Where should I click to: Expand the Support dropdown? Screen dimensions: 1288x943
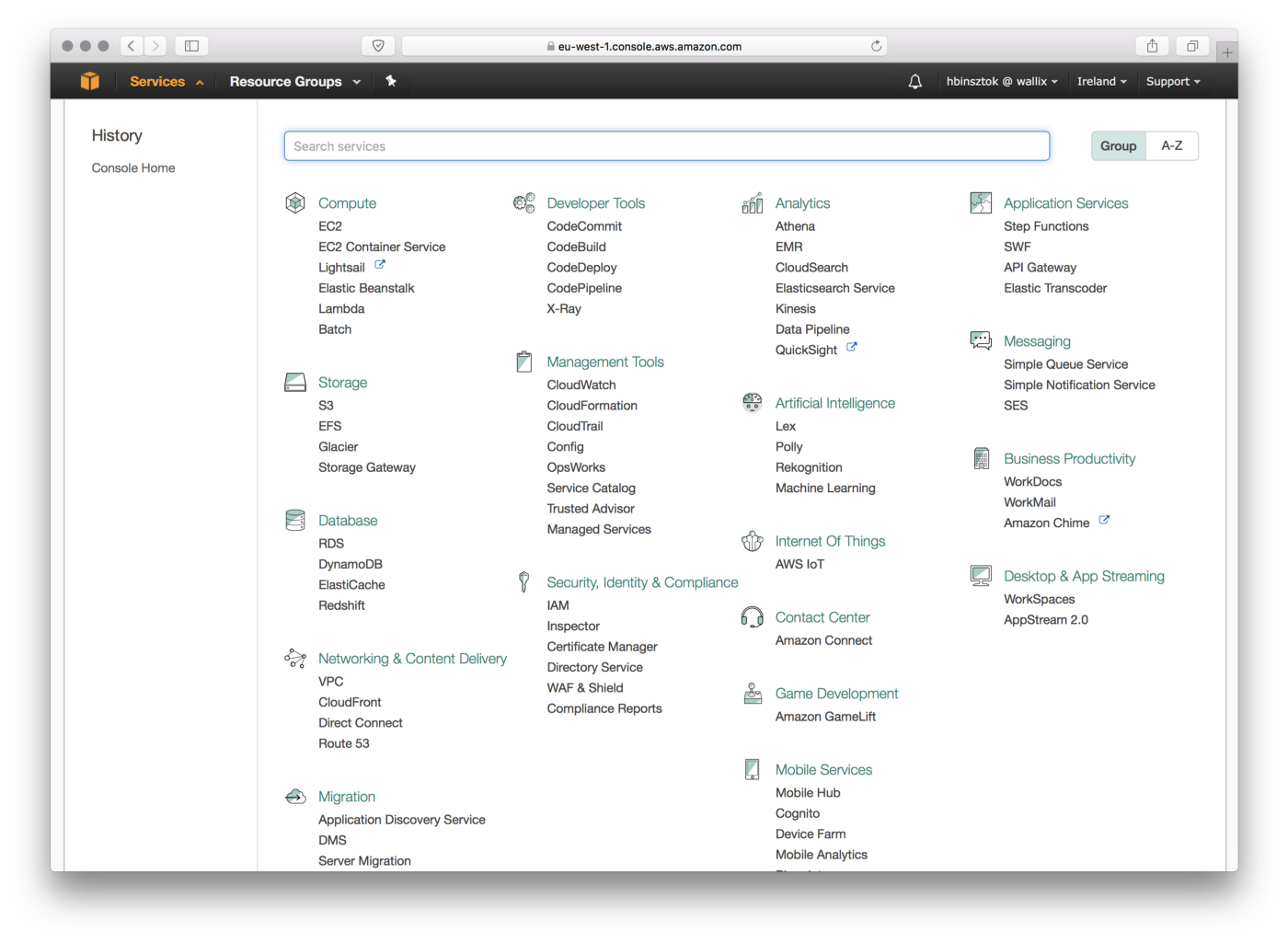click(1172, 81)
